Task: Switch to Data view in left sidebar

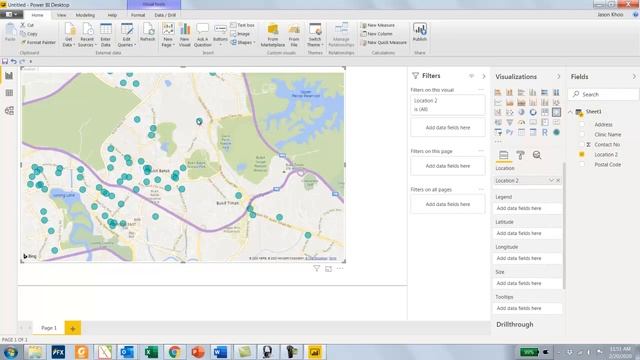Action: click(9, 93)
